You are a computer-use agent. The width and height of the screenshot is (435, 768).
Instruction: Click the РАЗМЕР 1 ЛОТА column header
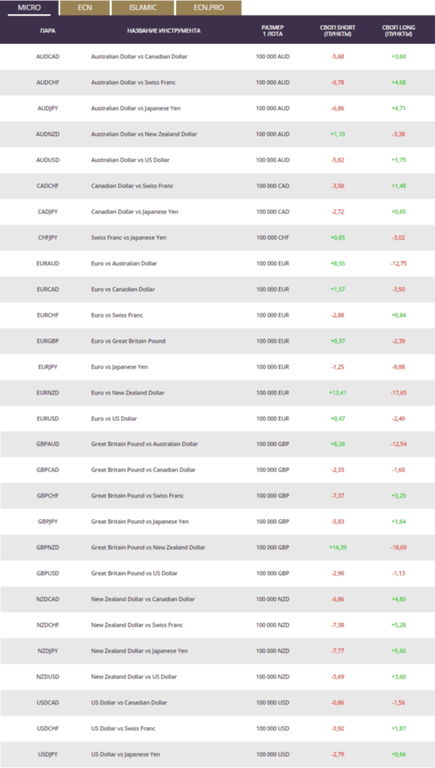point(273,31)
